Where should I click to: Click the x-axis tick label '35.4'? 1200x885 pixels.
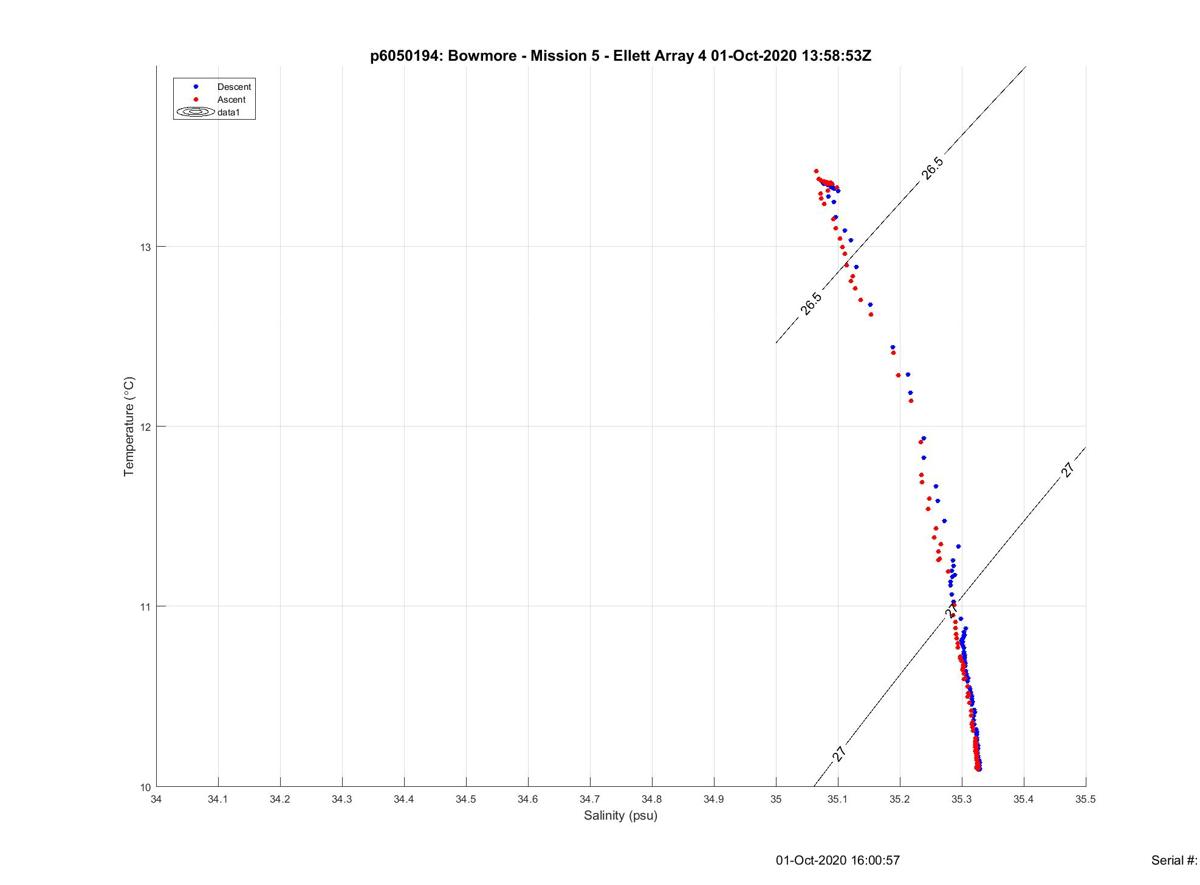(x=1024, y=799)
